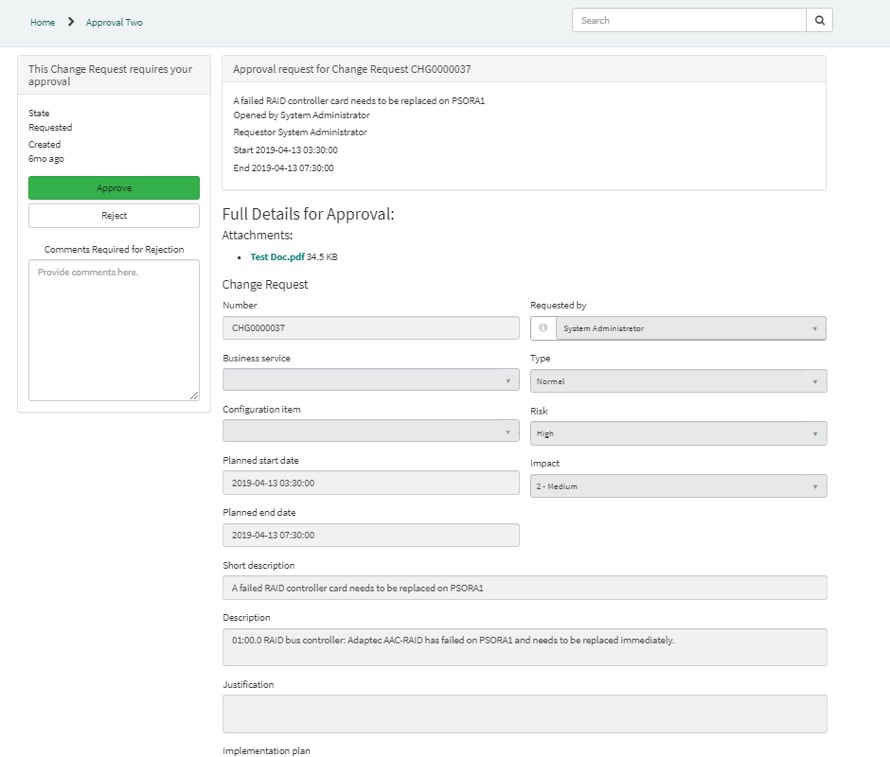
Task: Click the empty Justification text box
Action: [524, 714]
